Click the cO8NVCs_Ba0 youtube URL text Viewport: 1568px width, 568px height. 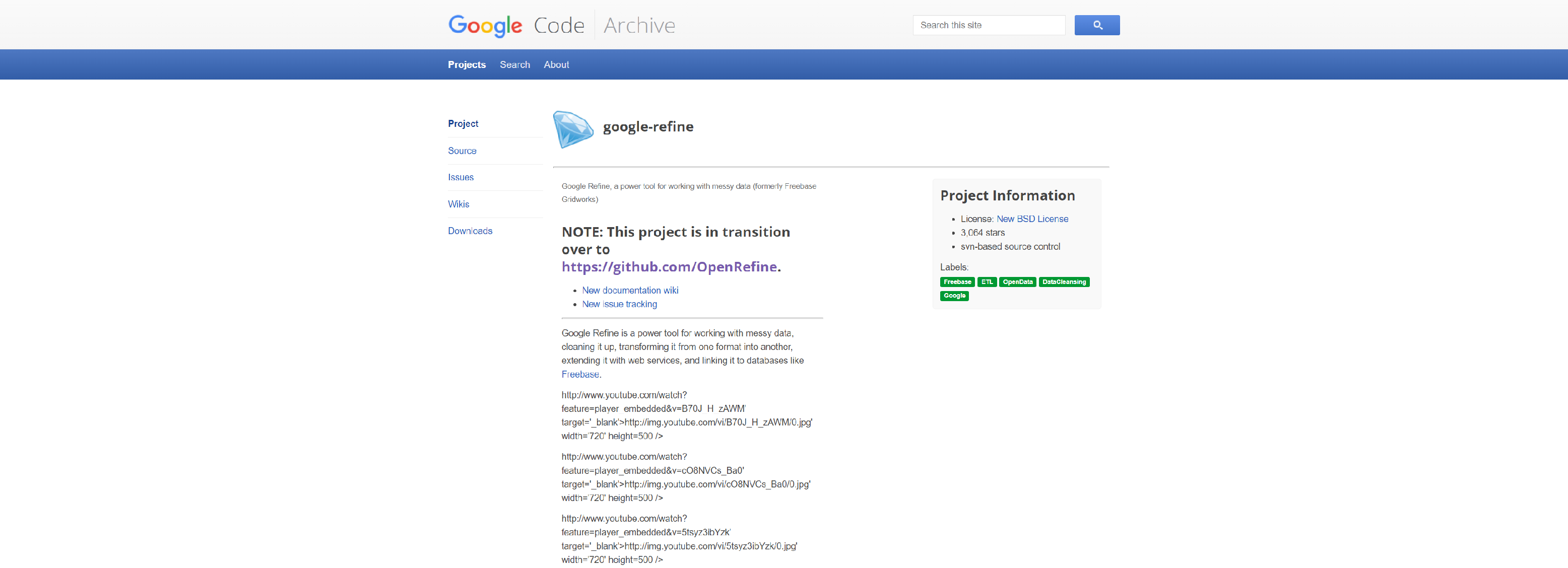pyautogui.click(x=686, y=477)
